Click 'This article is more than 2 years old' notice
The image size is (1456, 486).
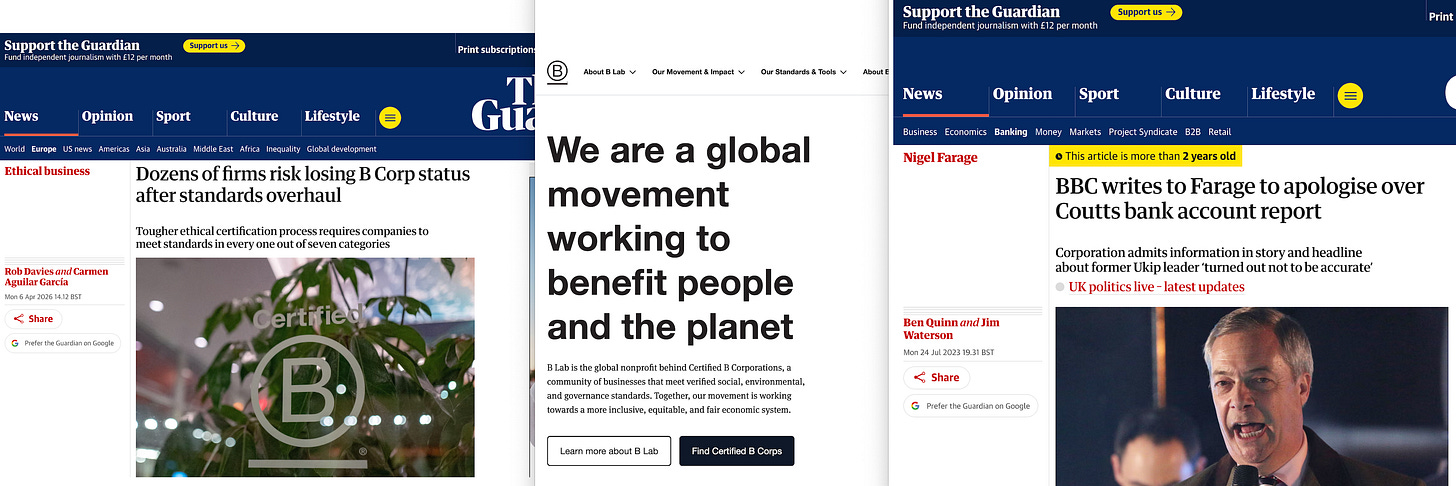[x=1145, y=156]
